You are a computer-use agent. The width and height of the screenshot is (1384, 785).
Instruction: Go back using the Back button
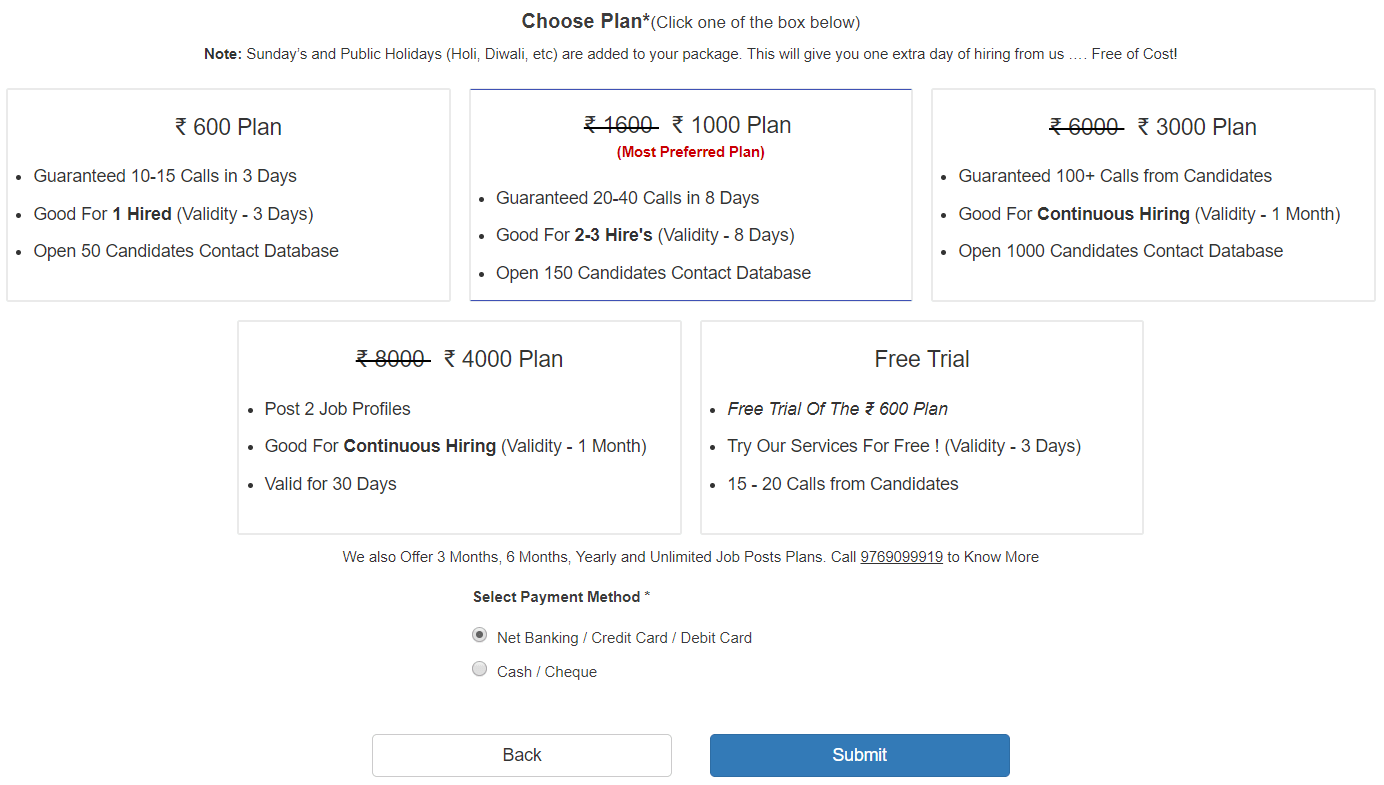[x=521, y=755]
